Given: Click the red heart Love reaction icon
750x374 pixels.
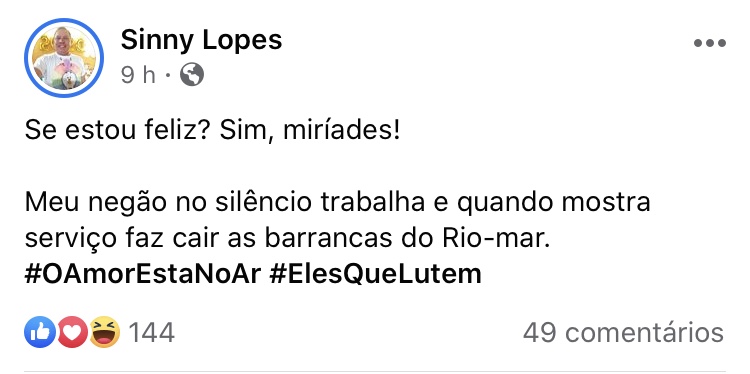Looking at the screenshot, I should coord(72,332).
